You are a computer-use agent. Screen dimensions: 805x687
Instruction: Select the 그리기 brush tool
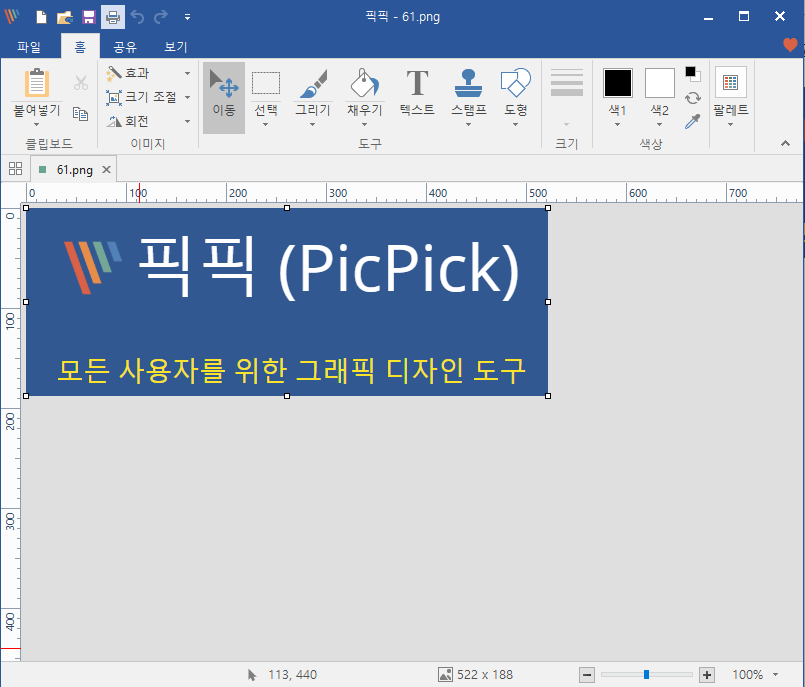tap(313, 91)
